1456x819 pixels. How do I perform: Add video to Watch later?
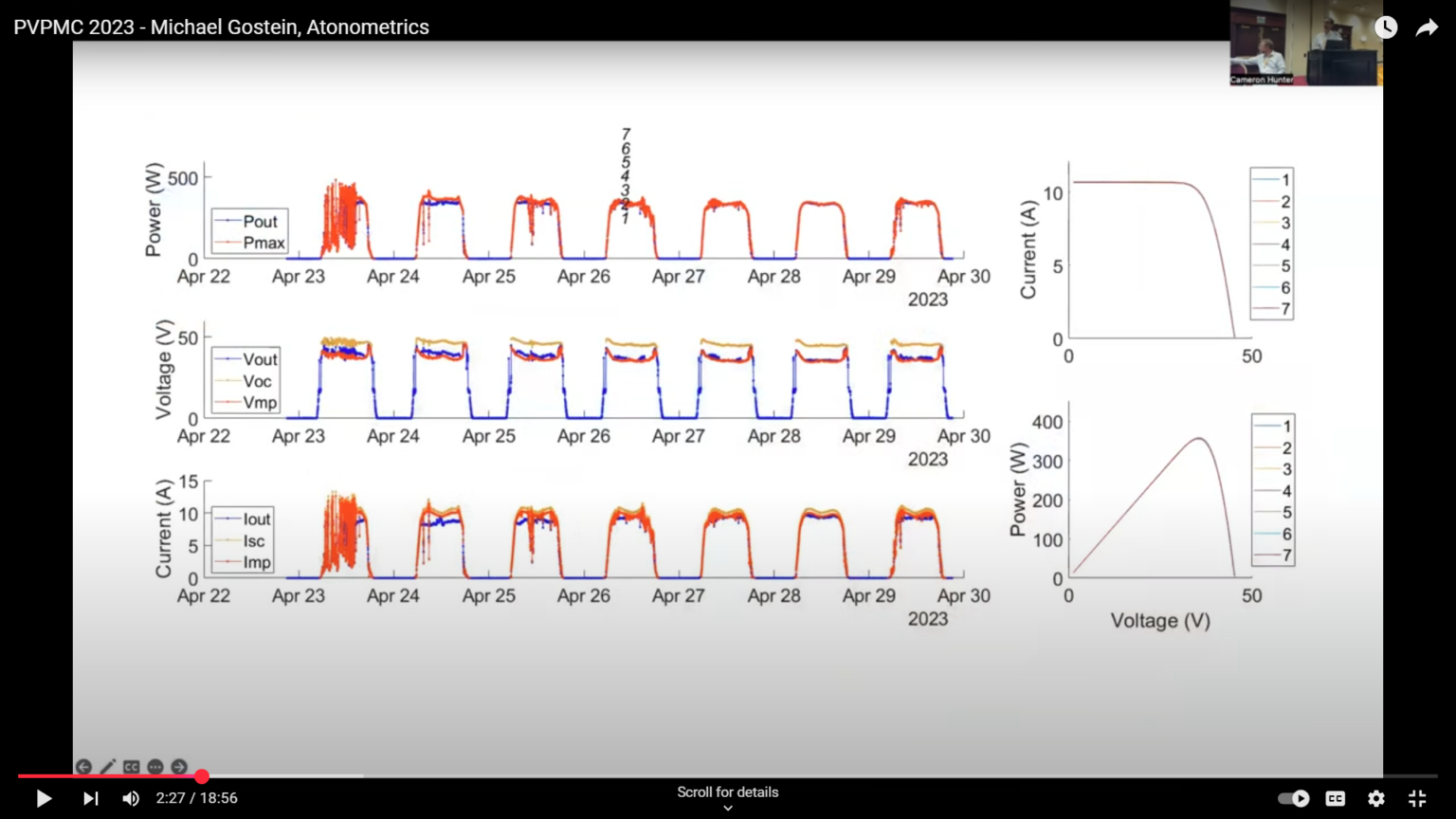tap(1386, 27)
